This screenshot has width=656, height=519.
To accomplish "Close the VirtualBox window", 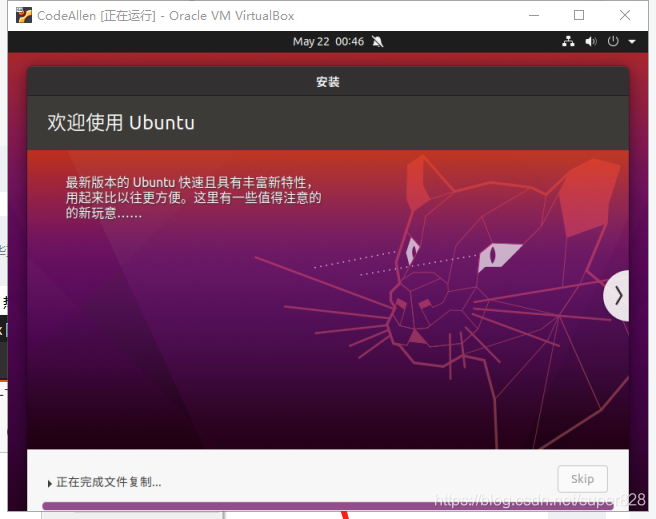I will point(625,15).
